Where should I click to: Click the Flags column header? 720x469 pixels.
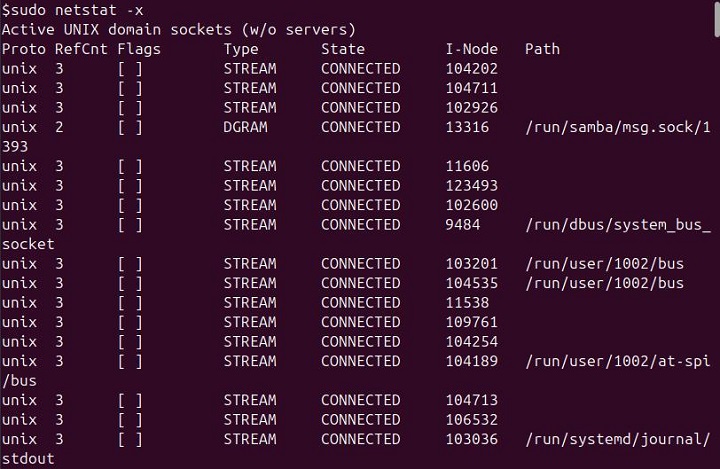pyautogui.click(x=138, y=49)
